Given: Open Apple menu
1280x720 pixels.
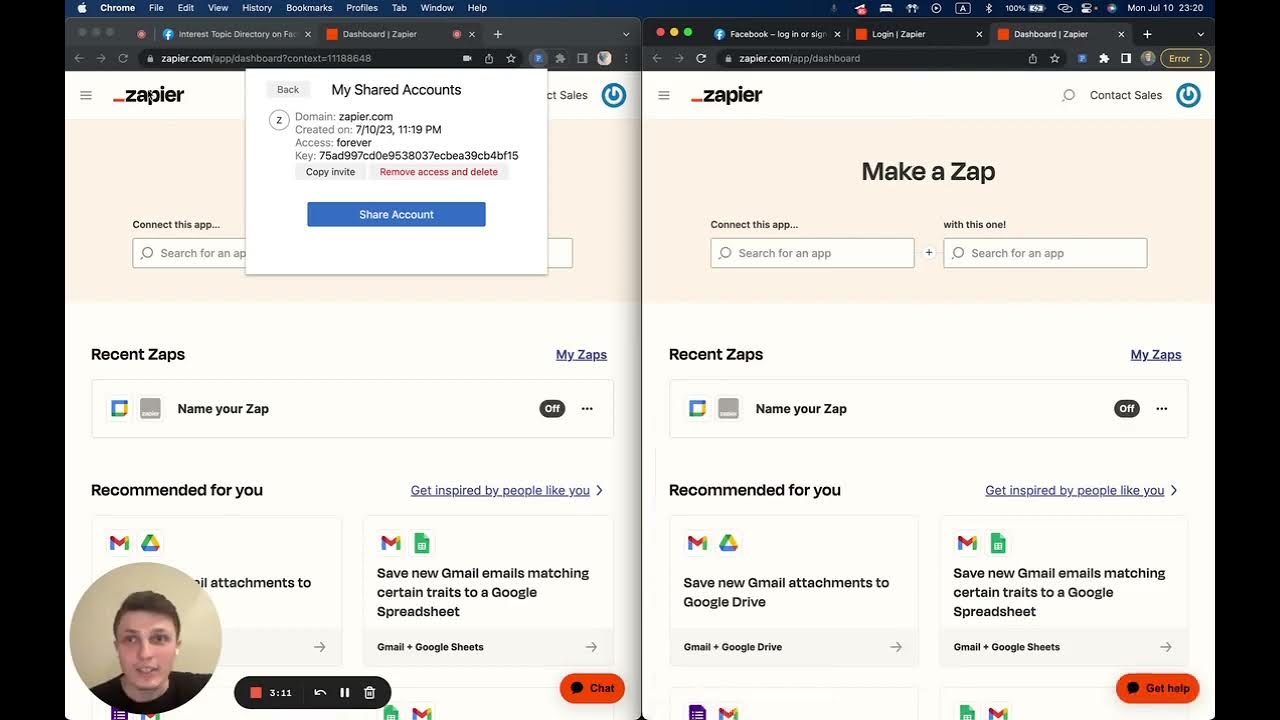Looking at the screenshot, I should click(82, 8).
